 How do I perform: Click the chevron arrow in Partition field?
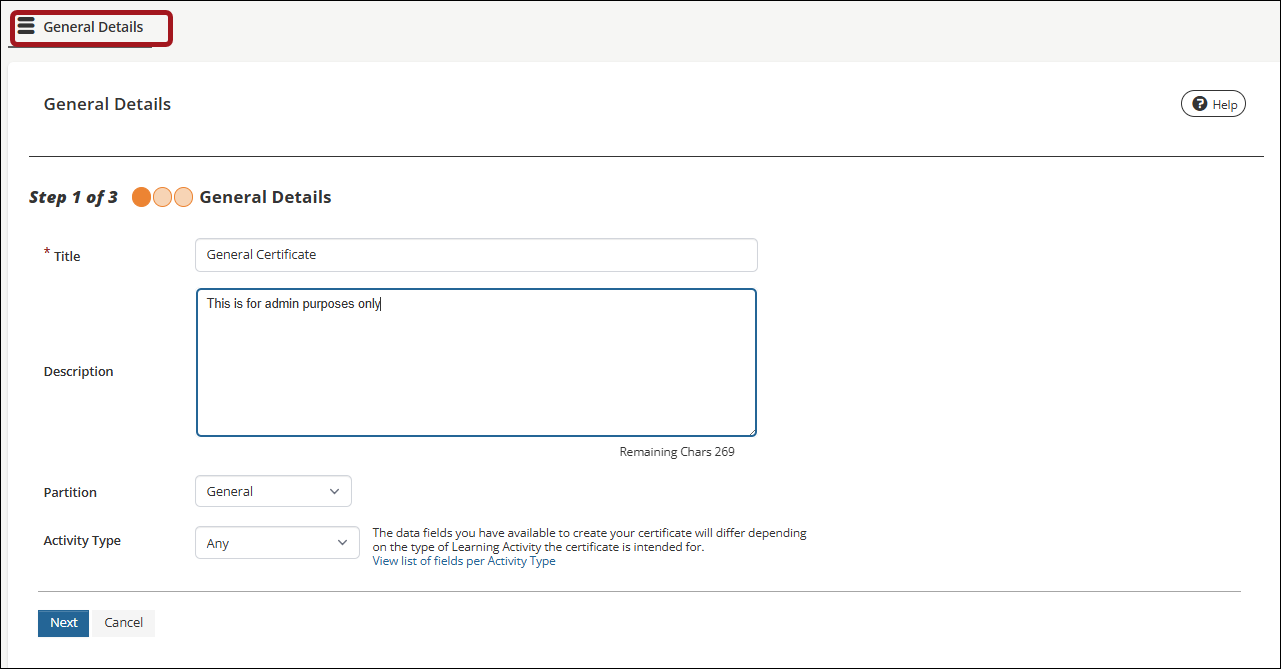pyautogui.click(x=334, y=491)
